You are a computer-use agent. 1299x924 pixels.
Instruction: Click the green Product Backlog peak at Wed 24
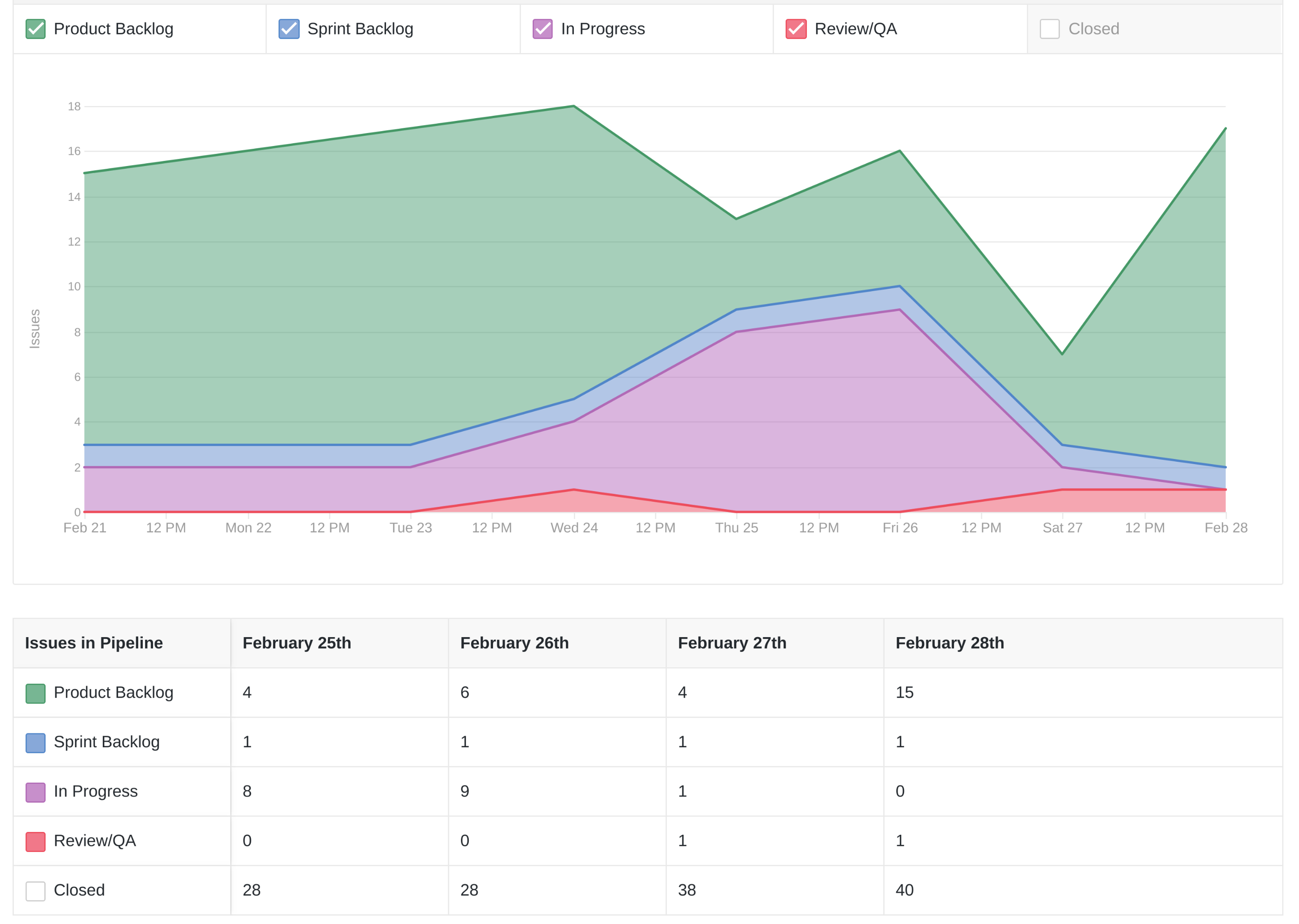coord(574,106)
